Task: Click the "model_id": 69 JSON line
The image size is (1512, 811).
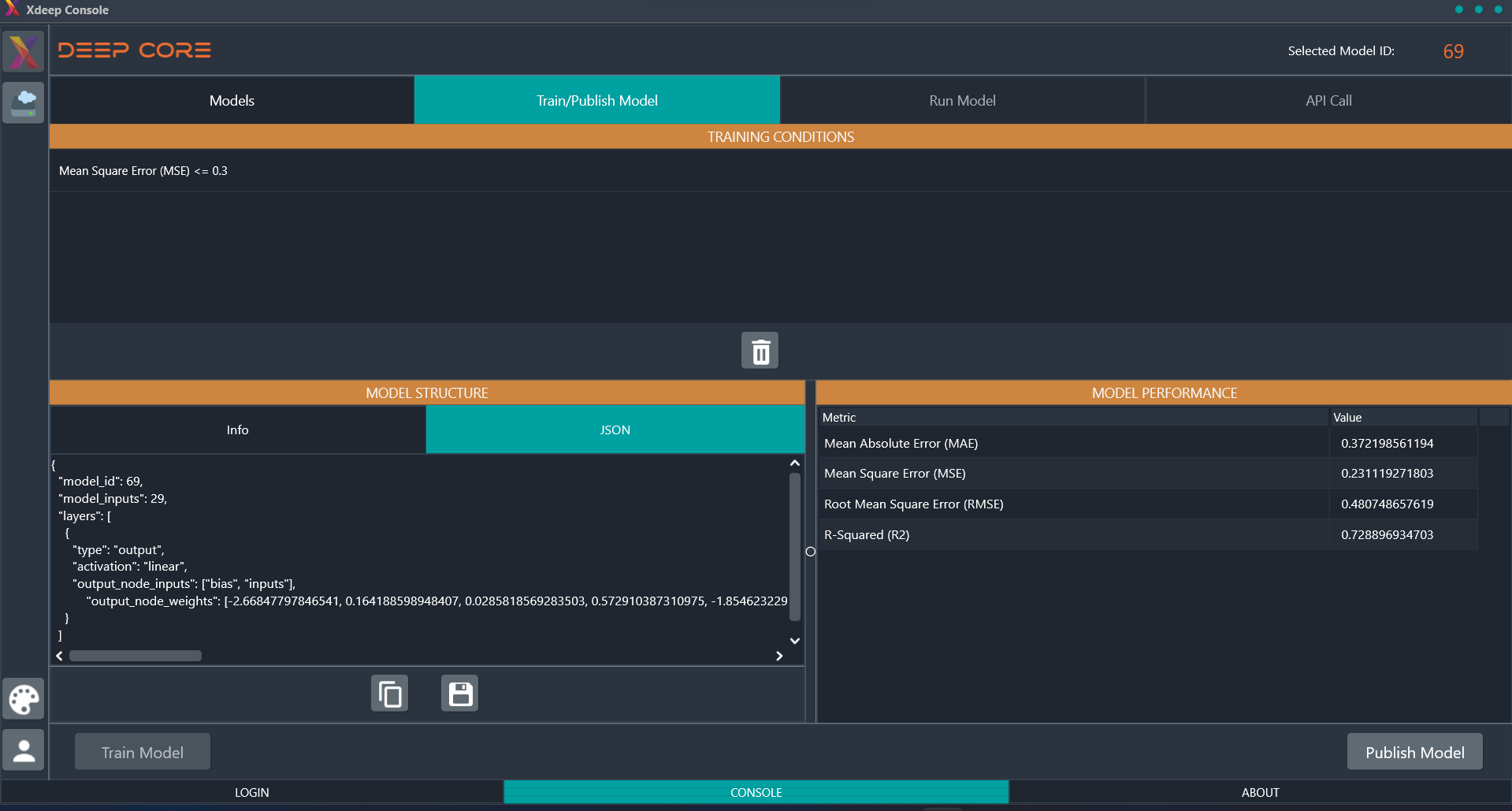Action: [x=101, y=482]
